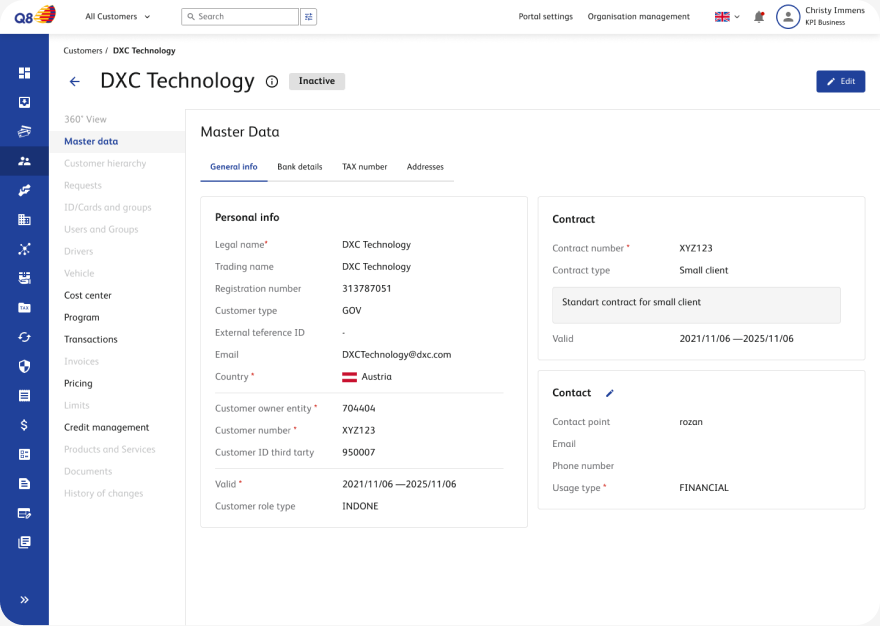Select 360° View in side menu
This screenshot has height=626, width=880.
coord(85,119)
